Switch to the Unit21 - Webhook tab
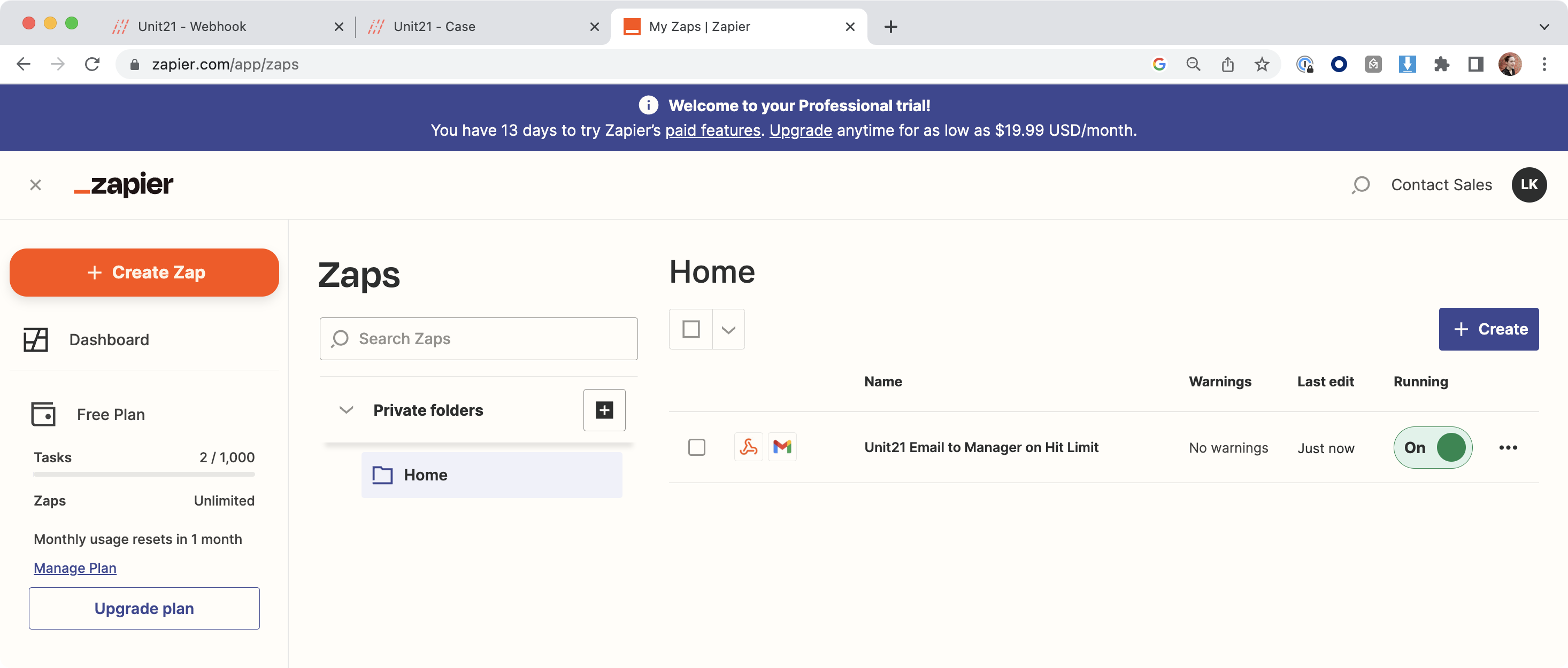 point(192,27)
